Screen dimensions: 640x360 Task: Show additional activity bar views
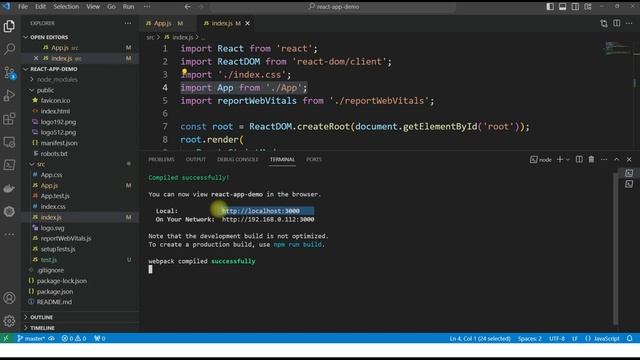coord(9,234)
